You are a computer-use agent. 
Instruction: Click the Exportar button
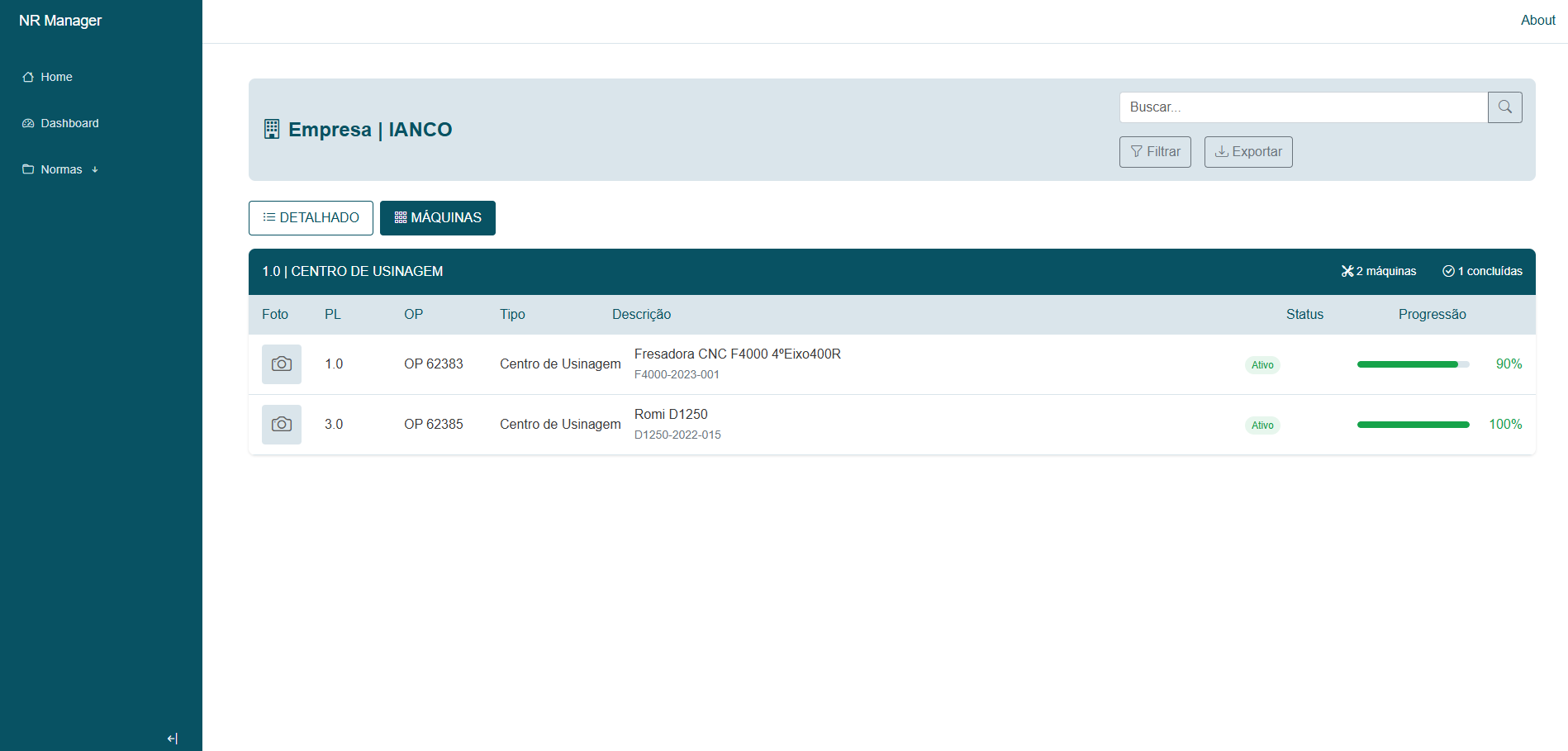click(1248, 152)
